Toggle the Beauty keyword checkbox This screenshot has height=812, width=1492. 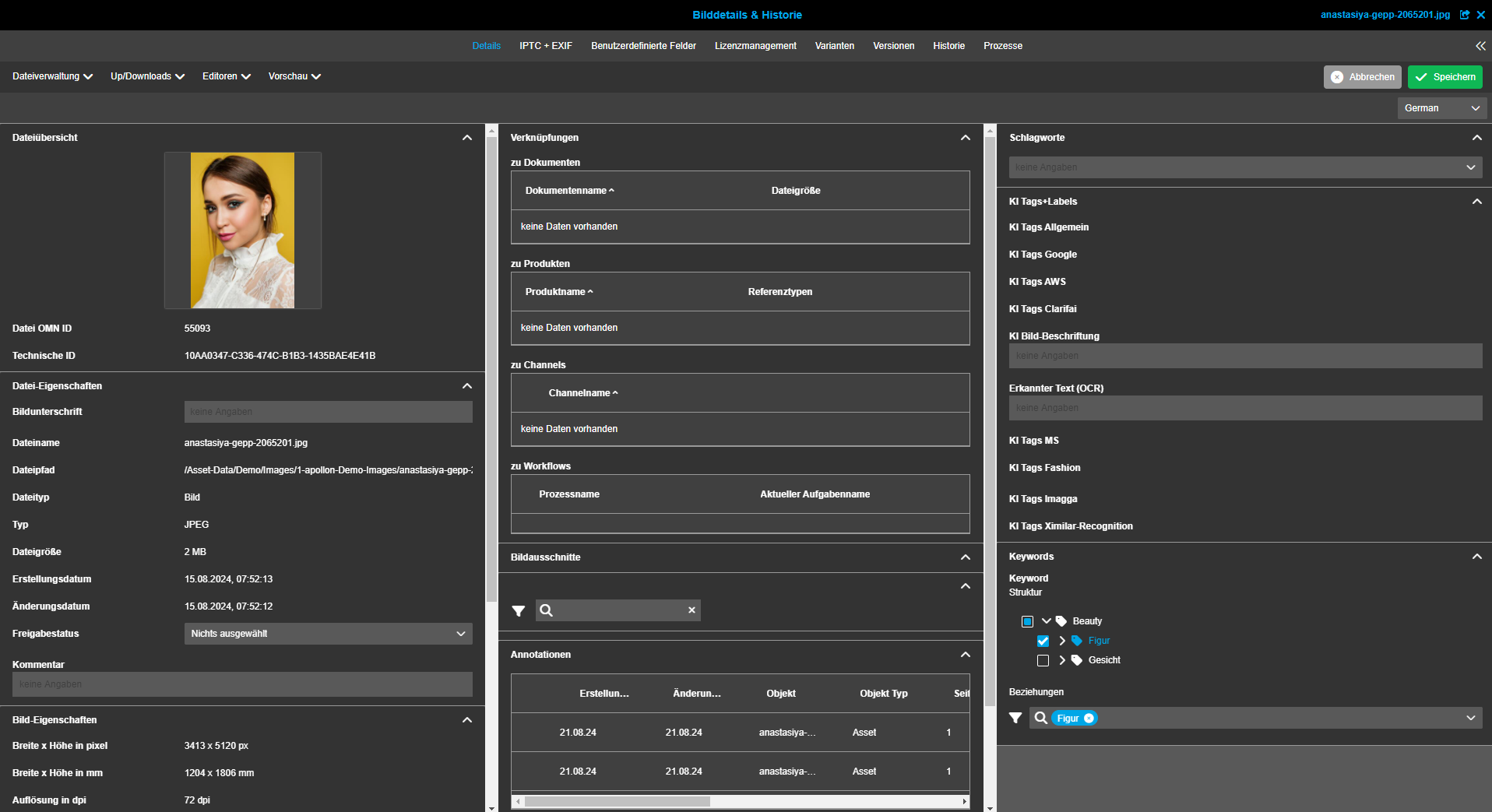[x=1027, y=621]
